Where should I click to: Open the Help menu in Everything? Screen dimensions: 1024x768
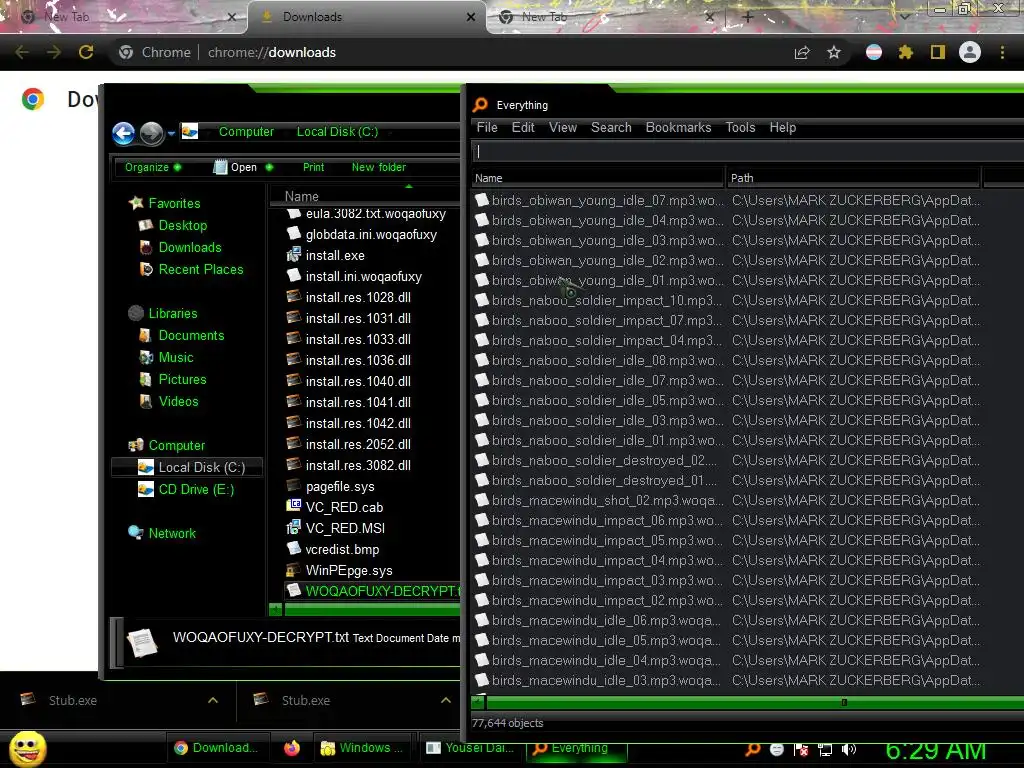782,127
